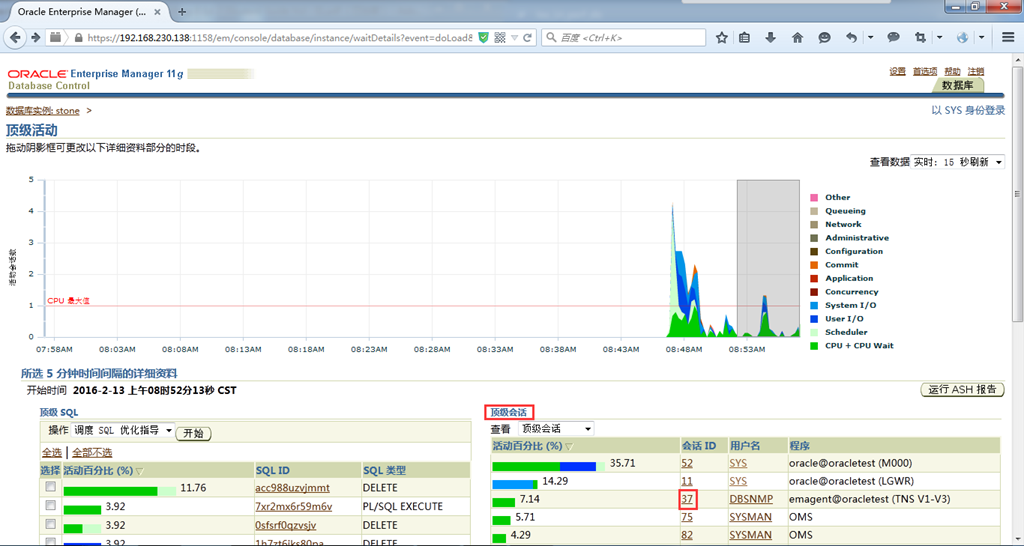
Task: Open the Firefox hamburger menu
Action: coord(1009,37)
